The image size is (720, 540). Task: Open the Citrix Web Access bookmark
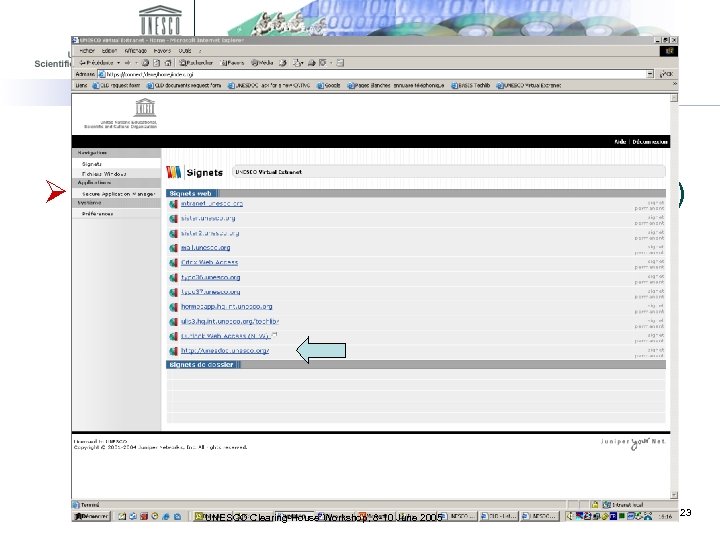point(209,262)
